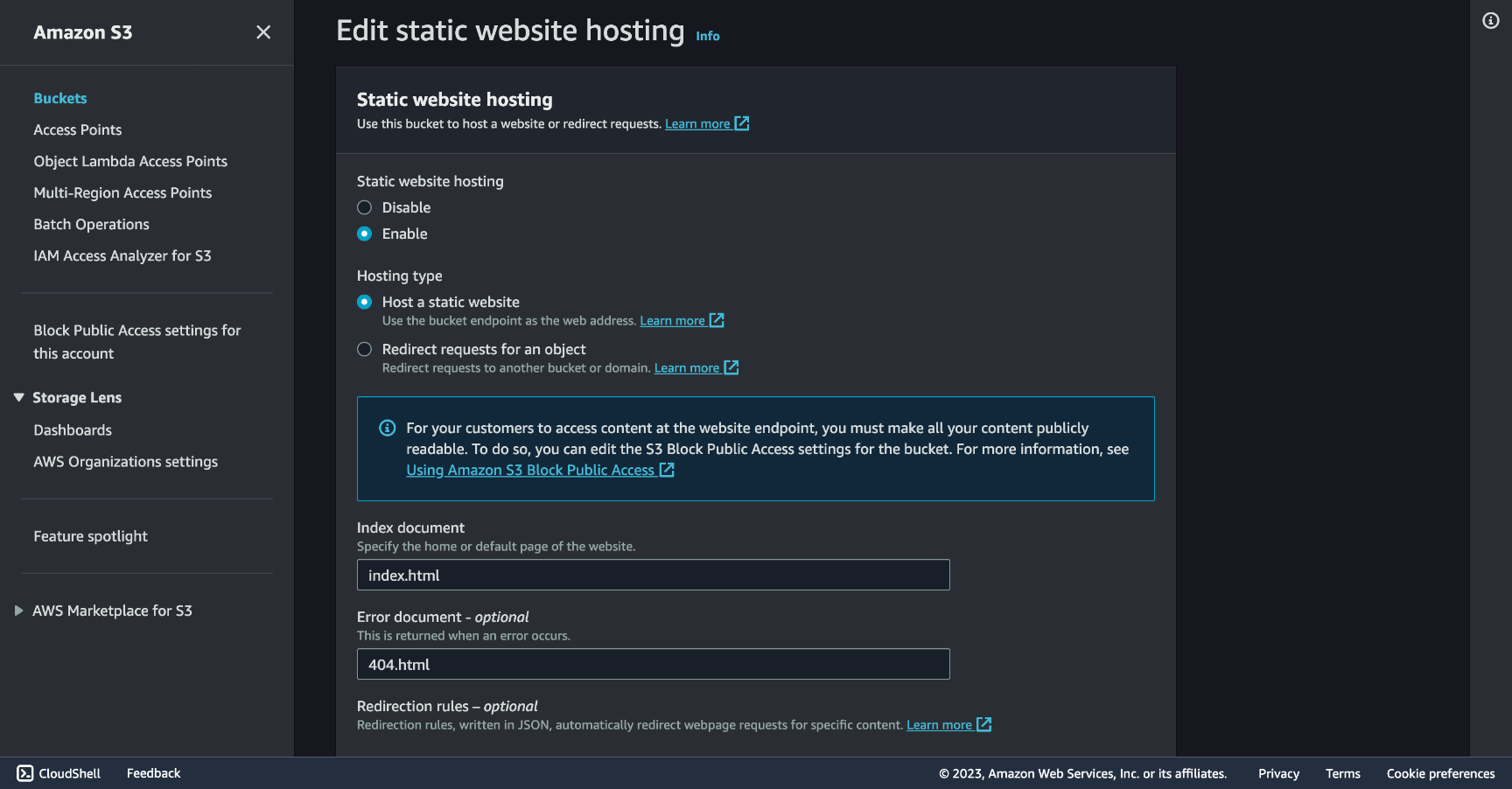The height and width of the screenshot is (789, 1512).
Task: Click the Feedback link in footer
Action: coord(153,773)
